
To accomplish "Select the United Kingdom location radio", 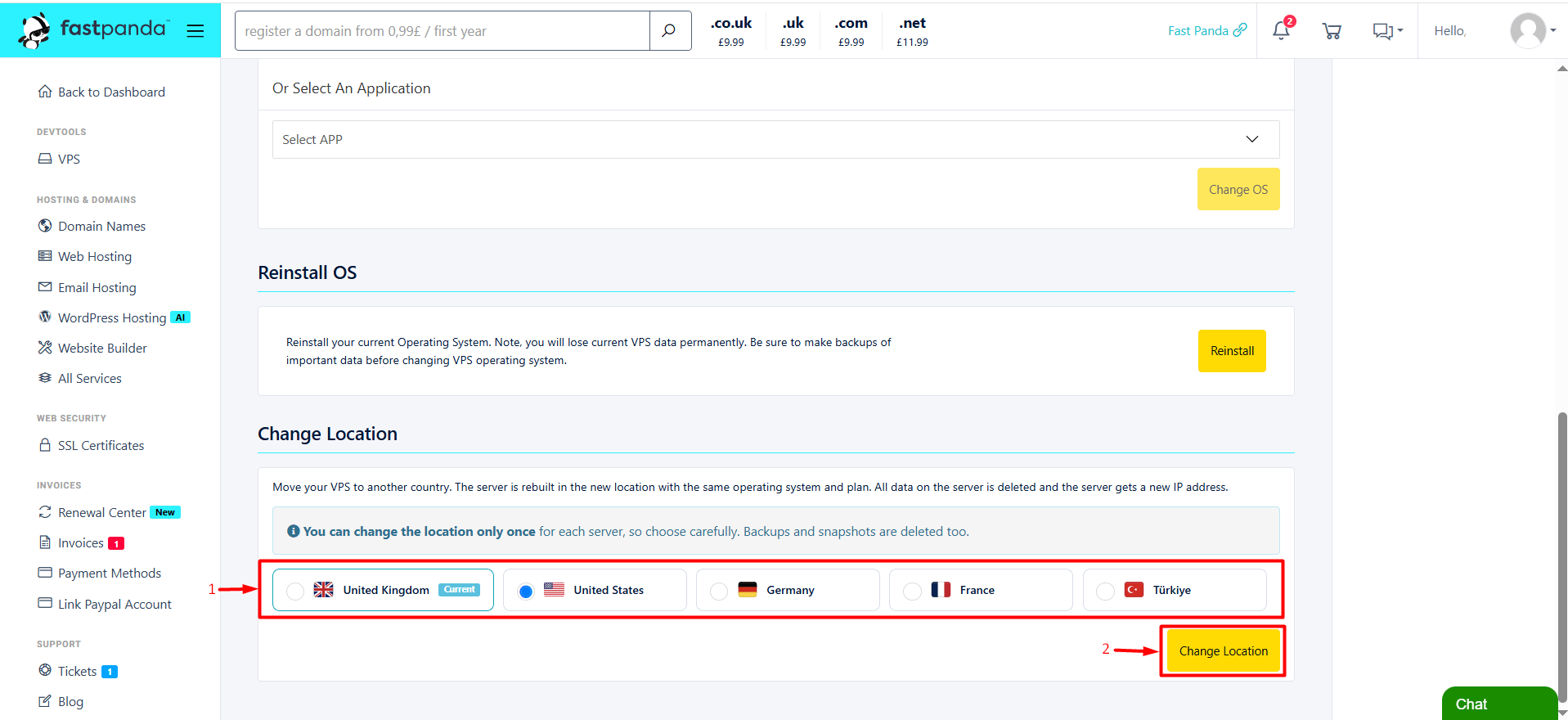I will pyautogui.click(x=296, y=591).
